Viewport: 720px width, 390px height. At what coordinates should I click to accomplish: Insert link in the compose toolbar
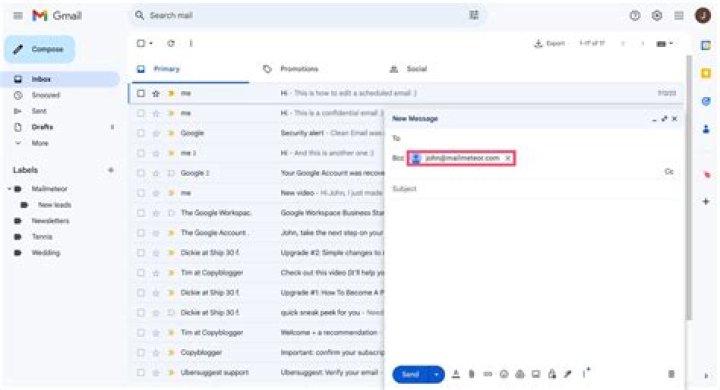[x=488, y=374]
